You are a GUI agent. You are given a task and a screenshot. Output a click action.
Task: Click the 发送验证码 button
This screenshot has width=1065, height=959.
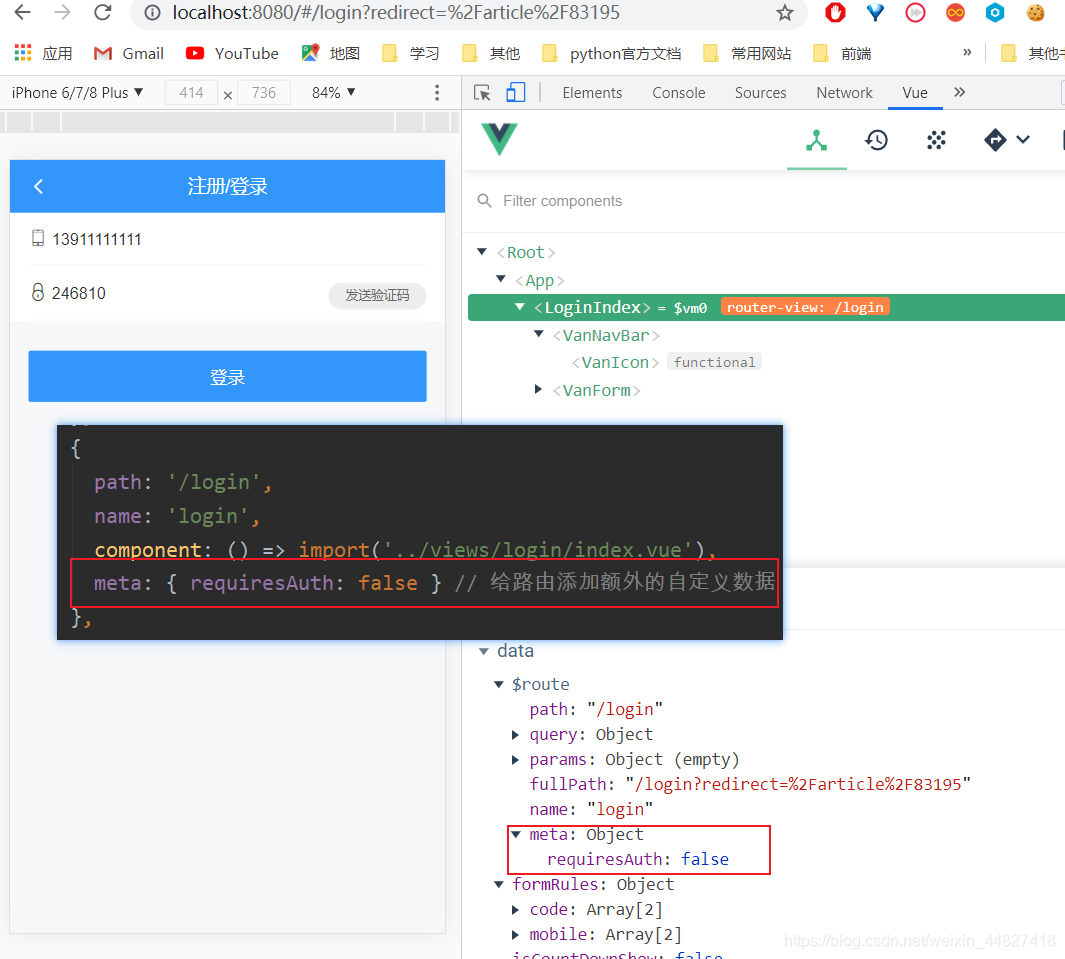378,295
